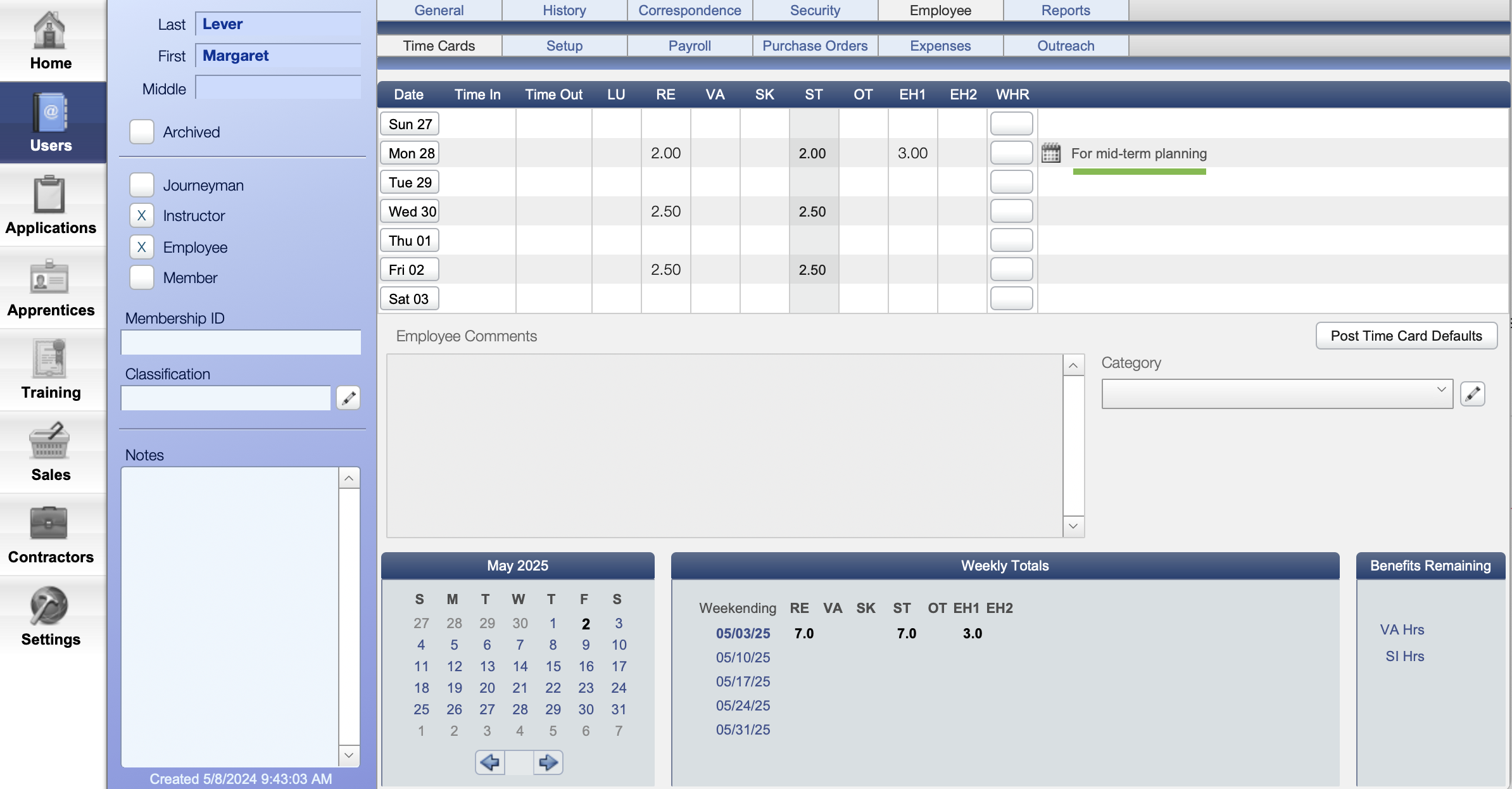Open the Category dropdown

[x=1277, y=394]
